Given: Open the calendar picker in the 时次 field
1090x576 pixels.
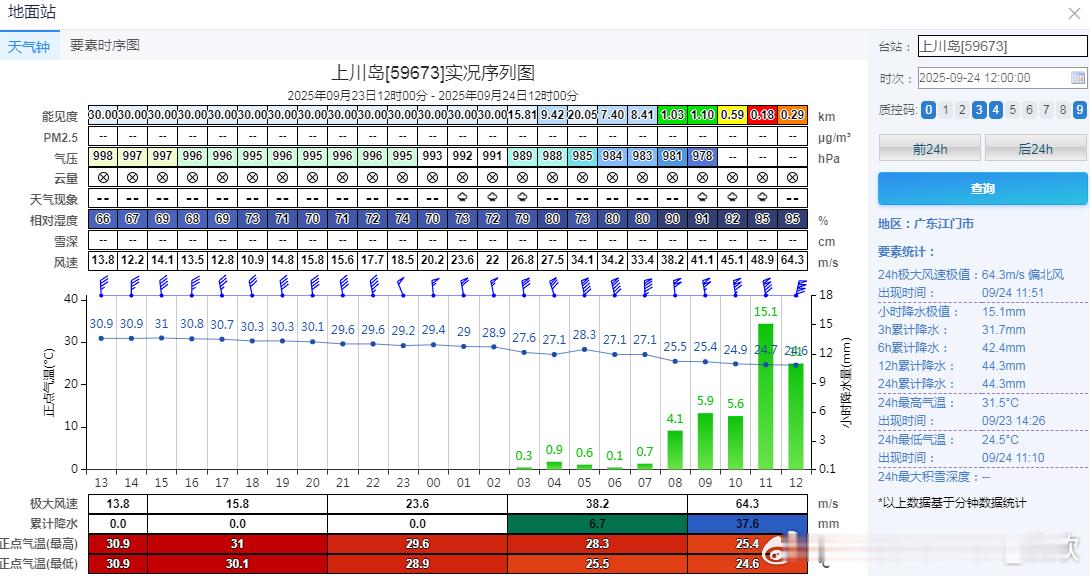Looking at the screenshot, I should tap(1077, 78).
